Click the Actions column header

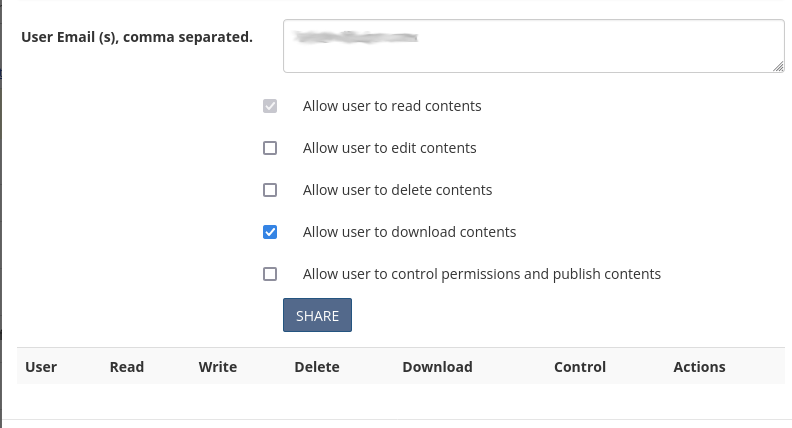click(699, 367)
